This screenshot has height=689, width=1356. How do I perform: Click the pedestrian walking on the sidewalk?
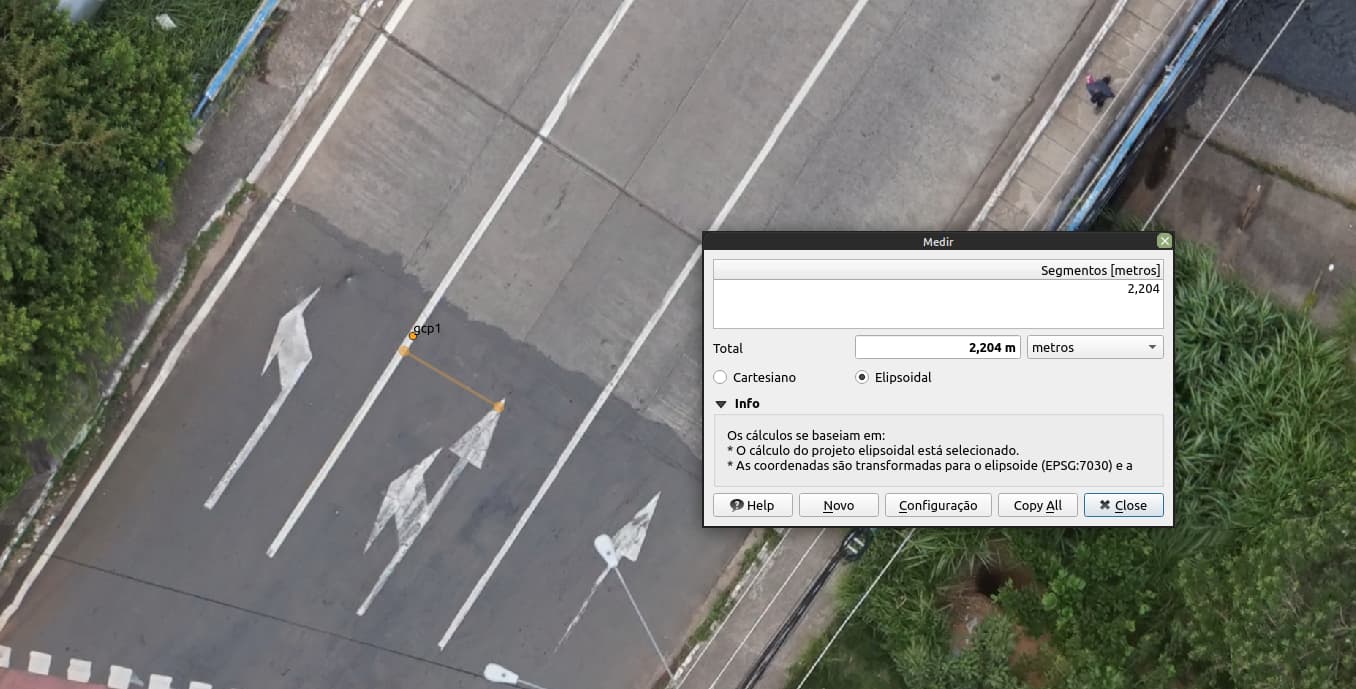pyautogui.click(x=1099, y=91)
